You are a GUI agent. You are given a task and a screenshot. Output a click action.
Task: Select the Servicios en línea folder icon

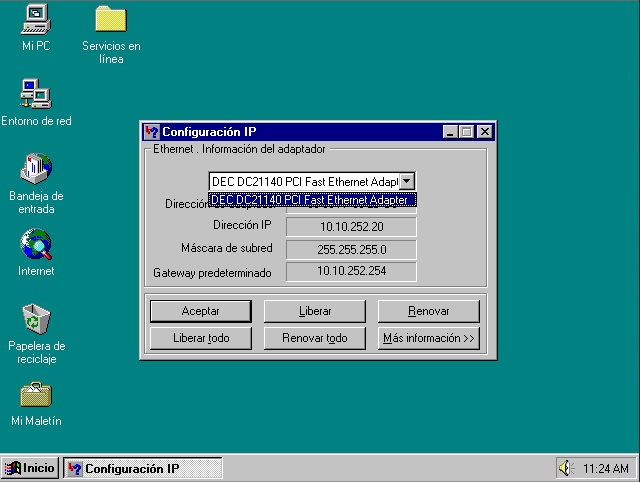point(111,19)
